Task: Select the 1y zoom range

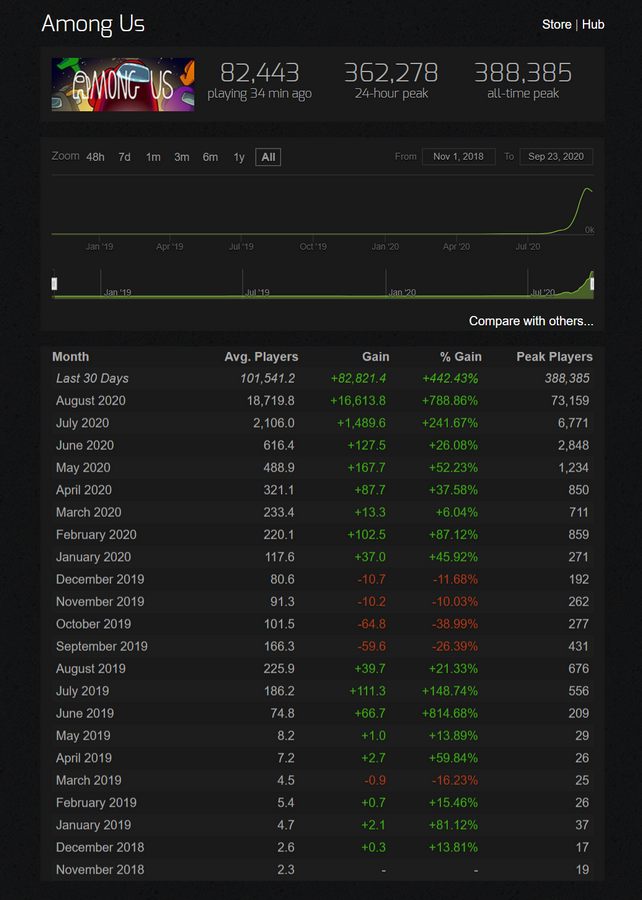Action: click(x=239, y=157)
